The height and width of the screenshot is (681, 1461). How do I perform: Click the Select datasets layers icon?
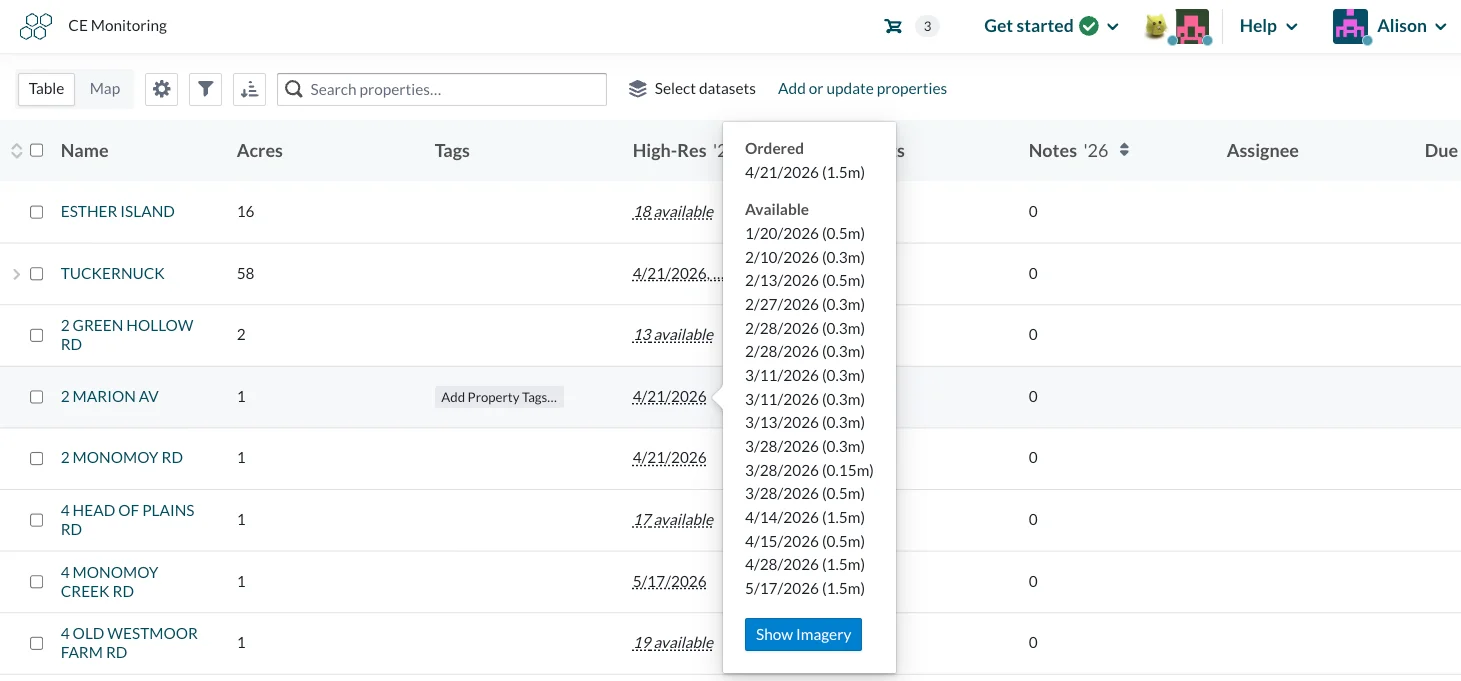tap(638, 89)
